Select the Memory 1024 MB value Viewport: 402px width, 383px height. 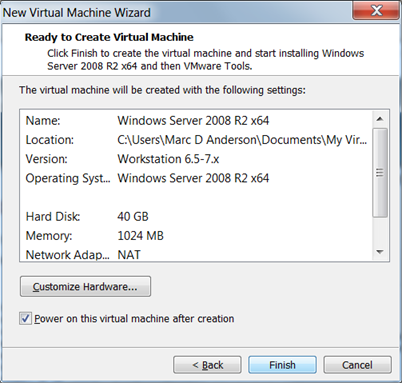tap(140, 236)
